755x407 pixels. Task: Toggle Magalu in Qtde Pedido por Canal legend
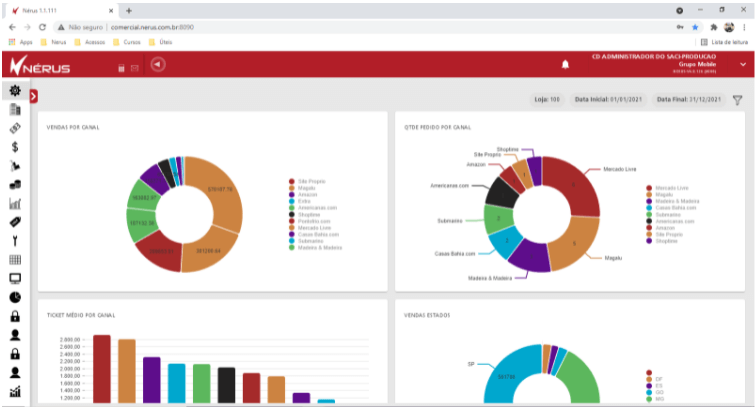660,195
